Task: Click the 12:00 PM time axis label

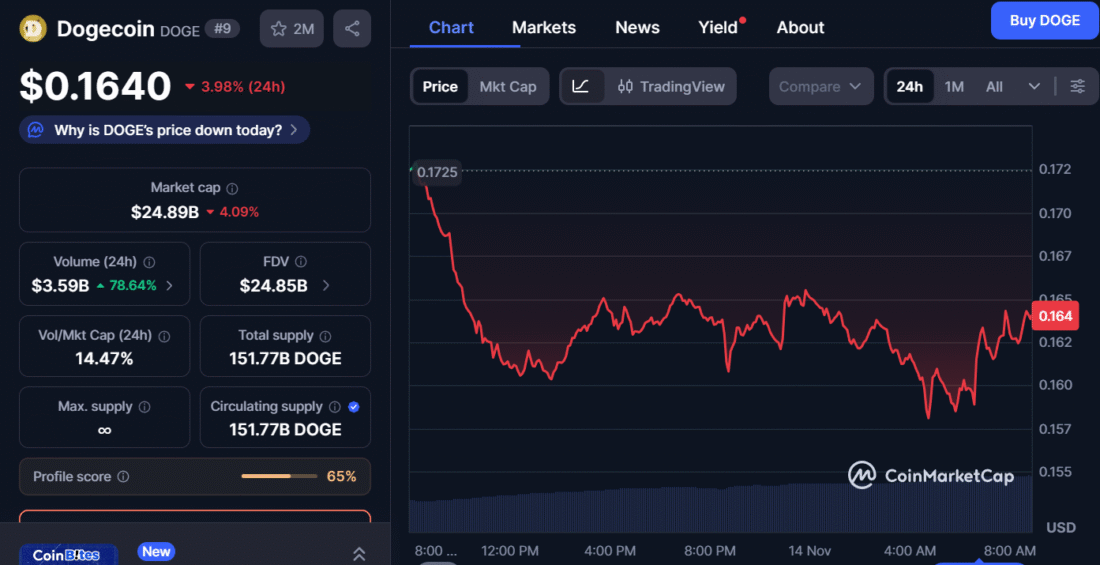Action: [509, 550]
